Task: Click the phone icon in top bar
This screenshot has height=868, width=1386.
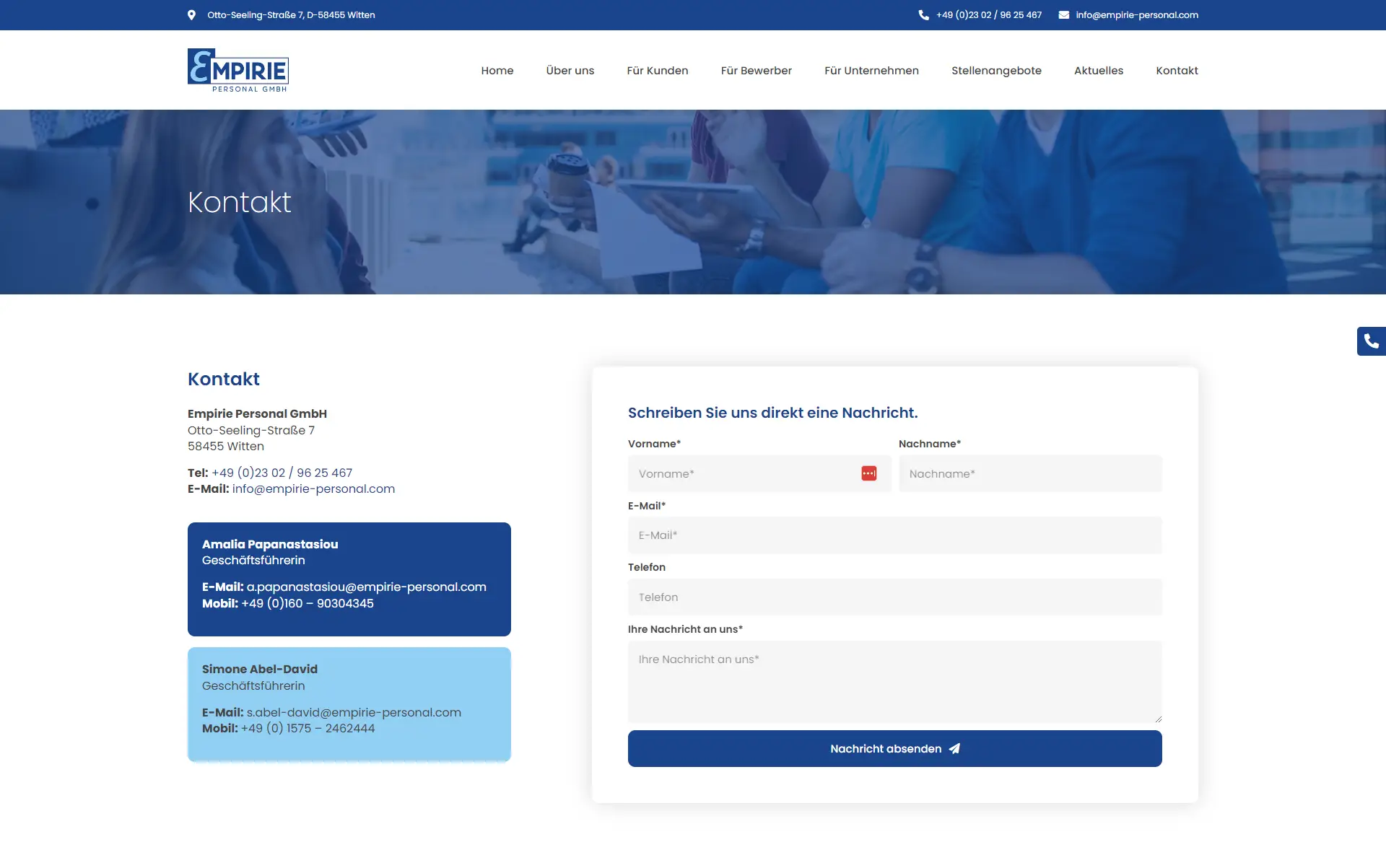Action: coord(923,15)
